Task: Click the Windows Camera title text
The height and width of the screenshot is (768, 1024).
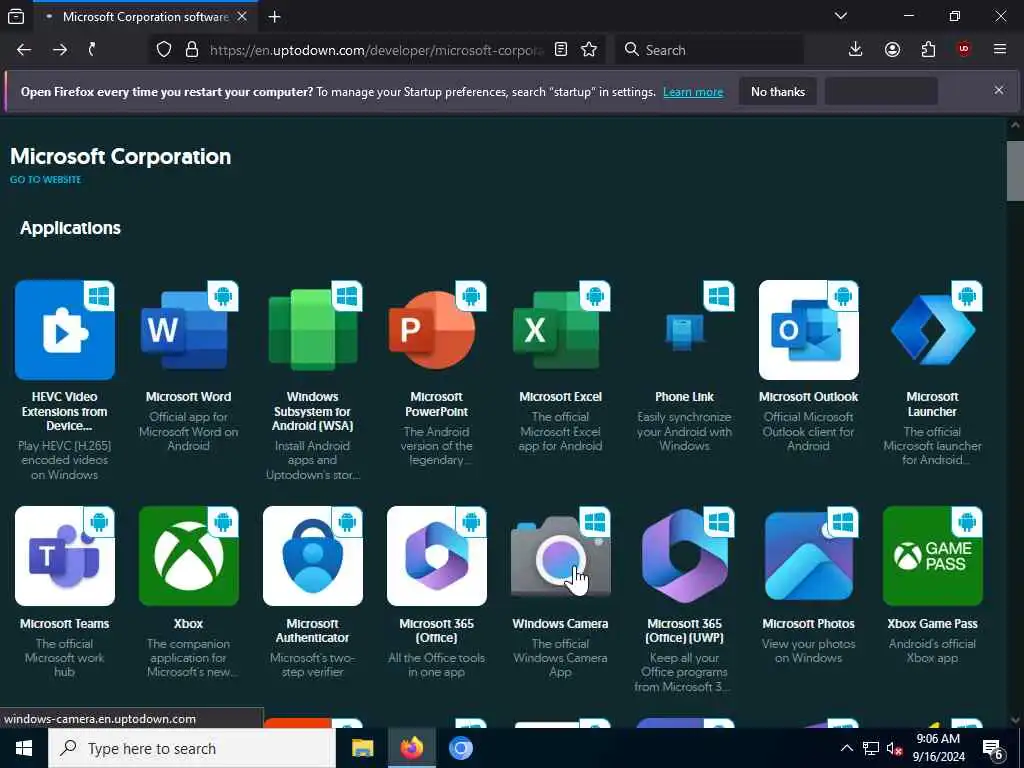Action: (x=560, y=624)
